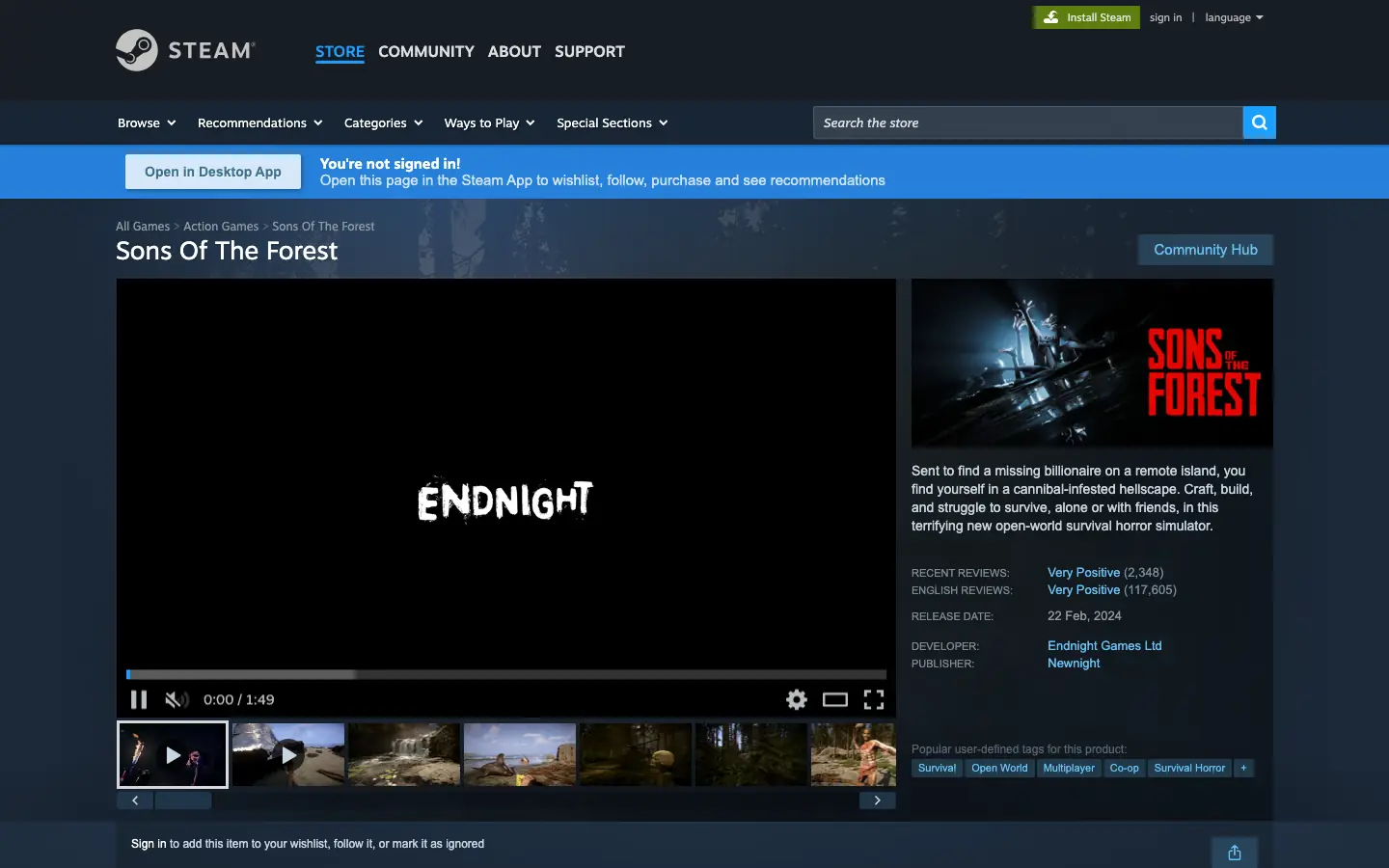This screenshot has height=868, width=1389.
Task: Select the waterfall screenshot thumbnail
Action: pyautogui.click(x=404, y=755)
